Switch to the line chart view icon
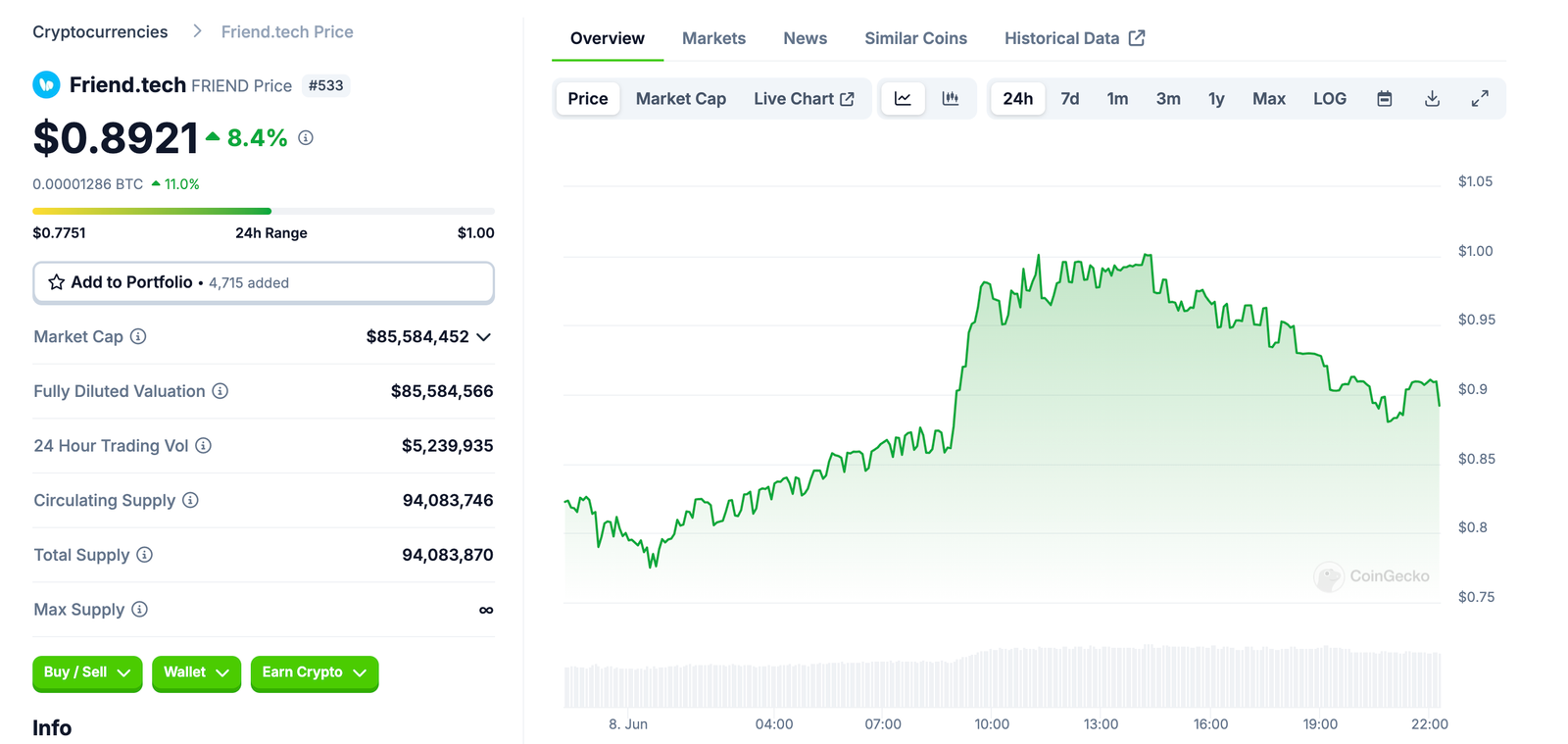This screenshot has height=744, width=1568. tap(903, 99)
